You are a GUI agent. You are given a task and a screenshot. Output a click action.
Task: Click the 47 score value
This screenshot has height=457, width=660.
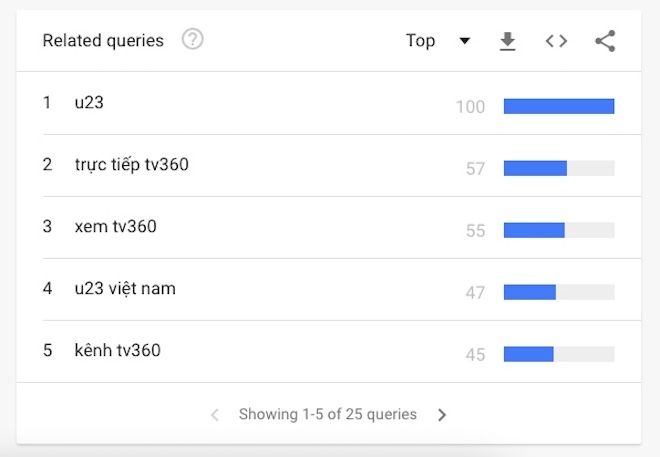point(475,292)
